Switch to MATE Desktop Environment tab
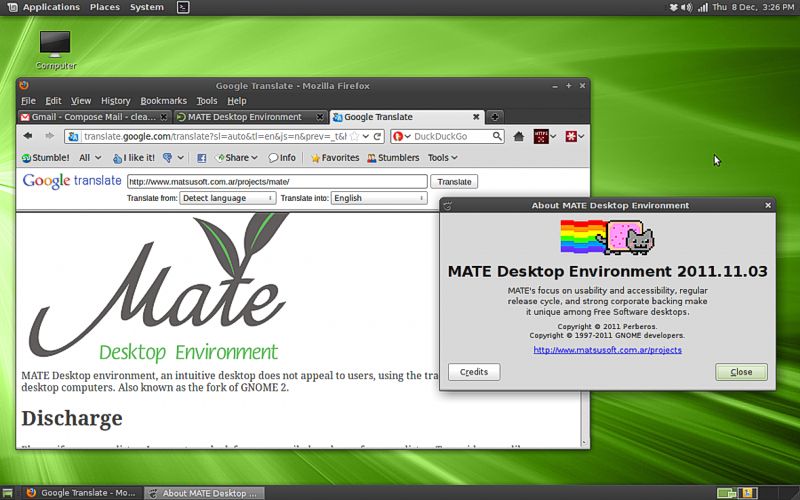This screenshot has height=500, width=800. point(250,117)
